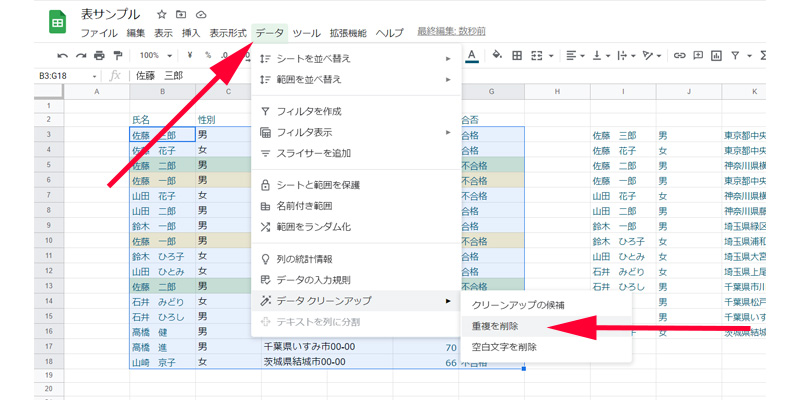Choose 重複を削除 in submenu
The image size is (800, 400).
546,326
